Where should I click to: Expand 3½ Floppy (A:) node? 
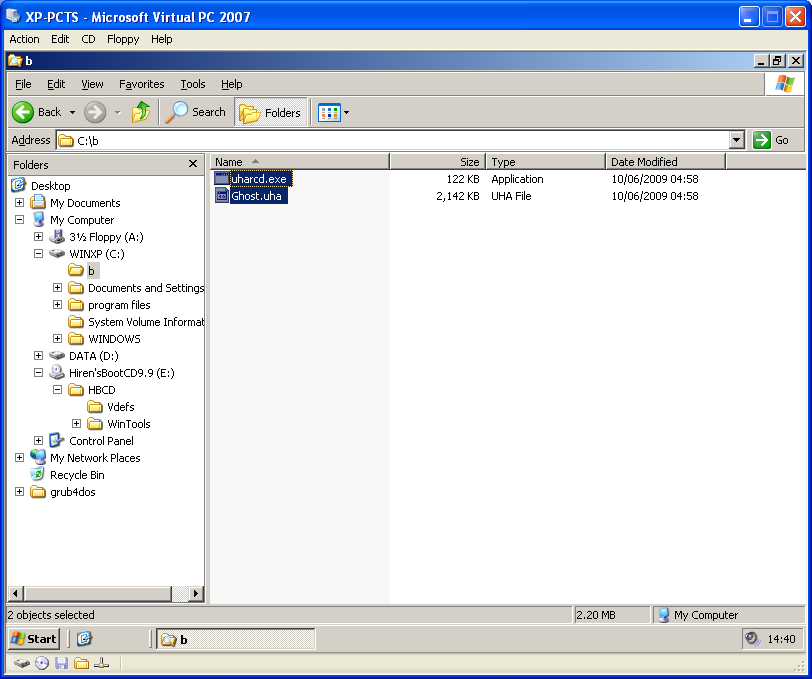(38, 237)
